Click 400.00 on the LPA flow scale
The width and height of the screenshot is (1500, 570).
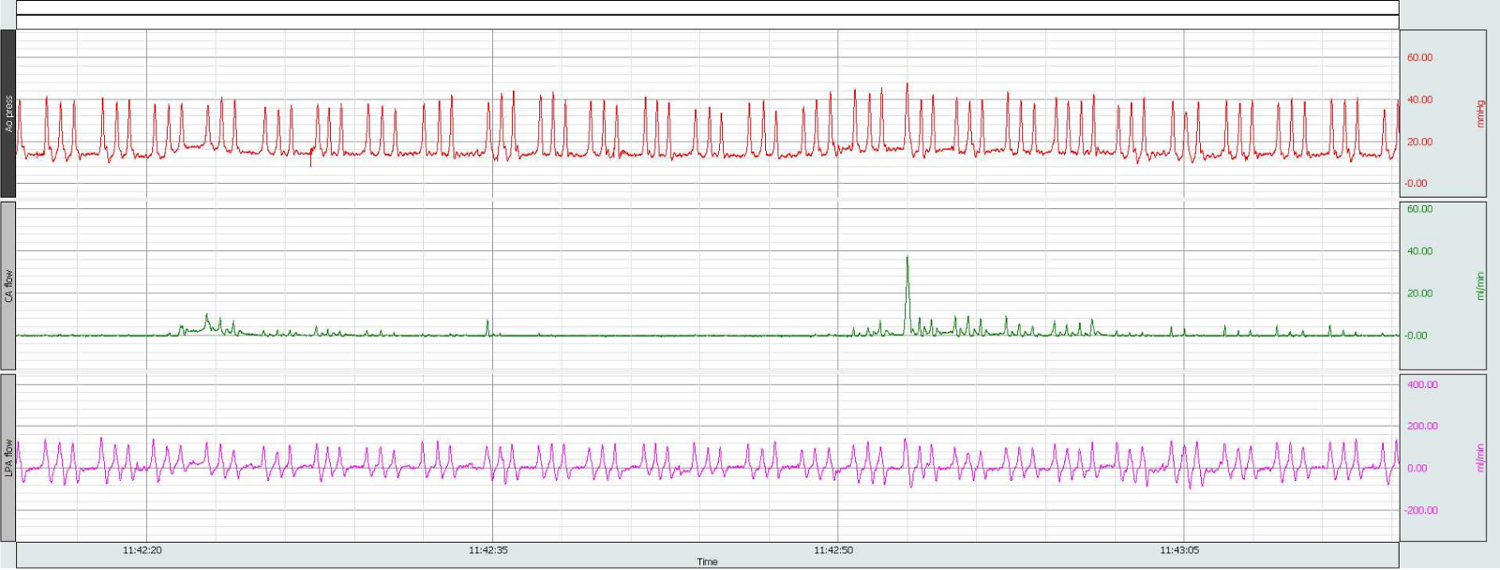[1422, 384]
